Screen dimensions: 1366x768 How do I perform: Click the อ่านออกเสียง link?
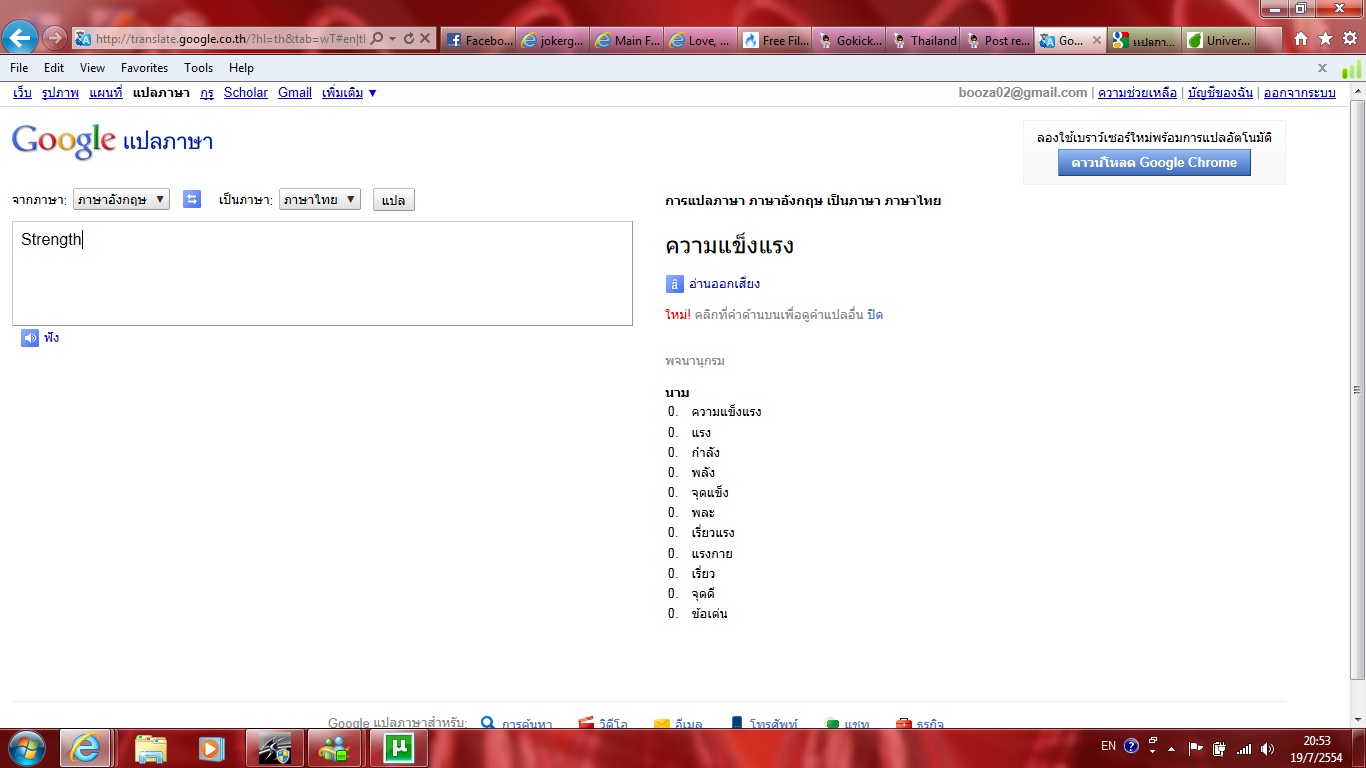[724, 284]
